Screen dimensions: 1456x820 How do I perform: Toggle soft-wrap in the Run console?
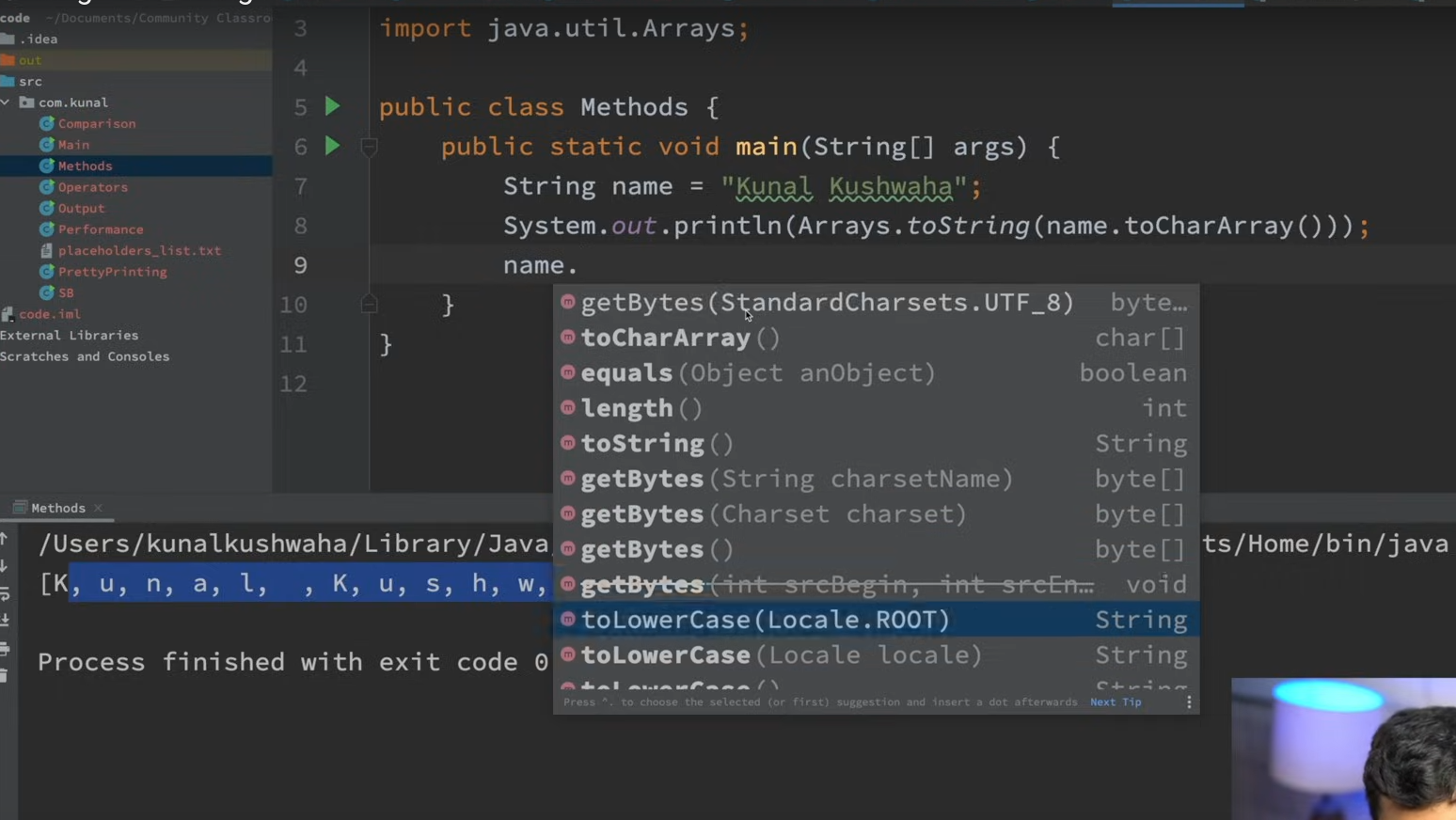5,593
